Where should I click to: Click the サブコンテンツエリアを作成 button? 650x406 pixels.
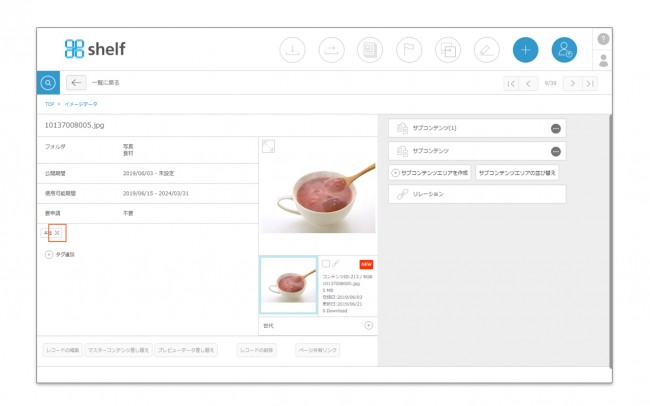(430, 173)
